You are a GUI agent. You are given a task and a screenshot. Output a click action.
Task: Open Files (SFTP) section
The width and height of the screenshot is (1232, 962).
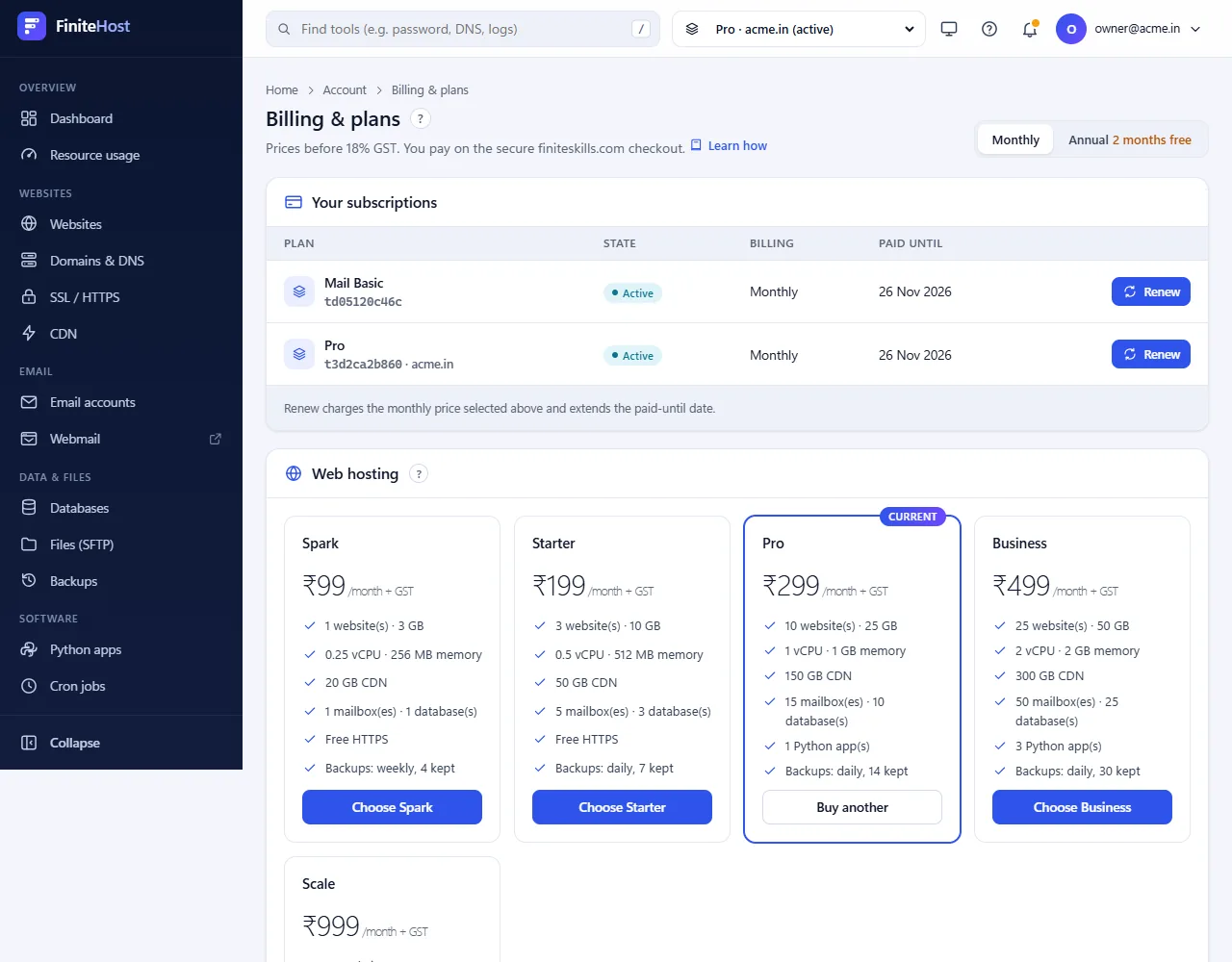(121, 544)
